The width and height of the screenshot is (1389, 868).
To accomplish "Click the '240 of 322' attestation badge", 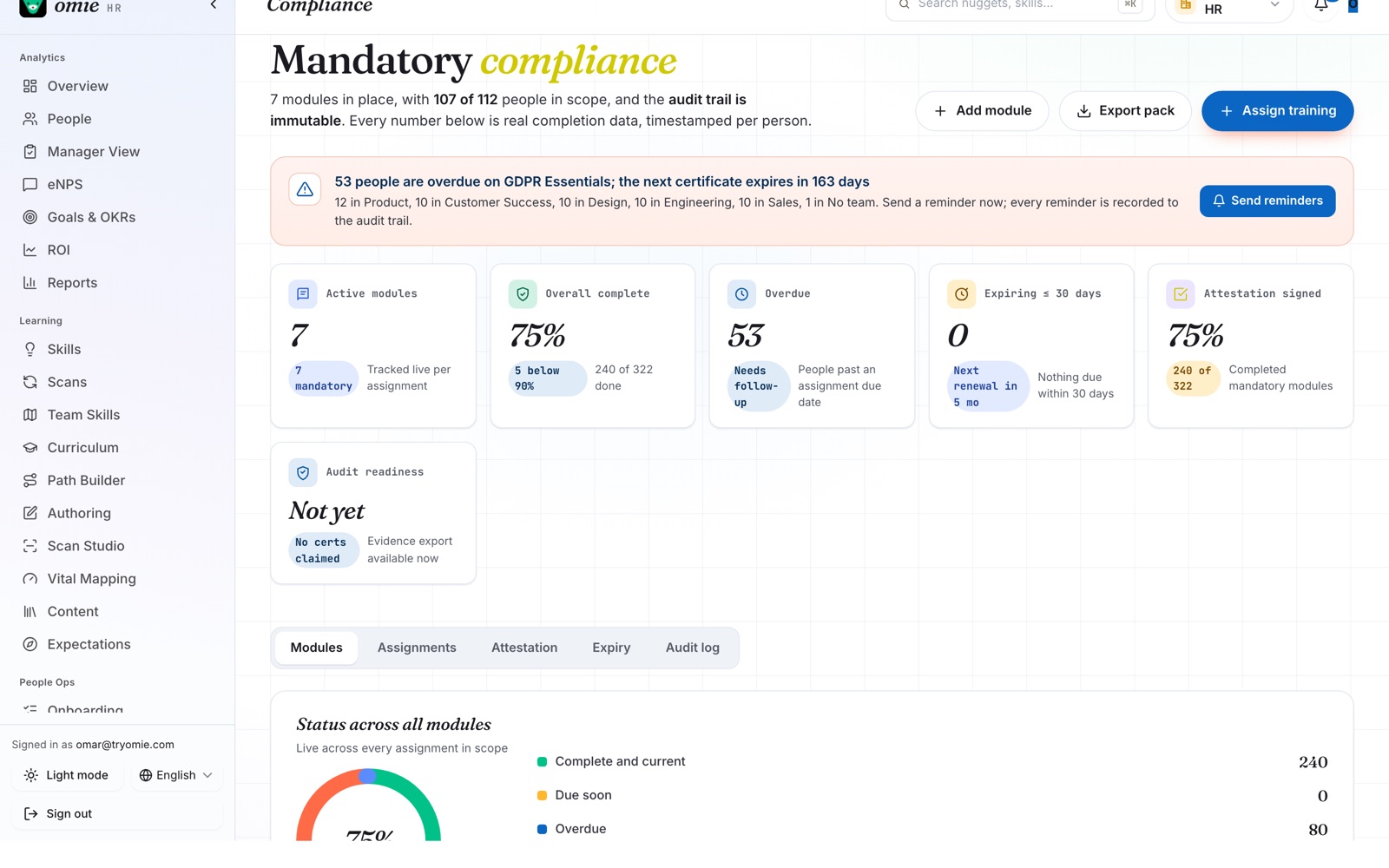I will point(1193,378).
